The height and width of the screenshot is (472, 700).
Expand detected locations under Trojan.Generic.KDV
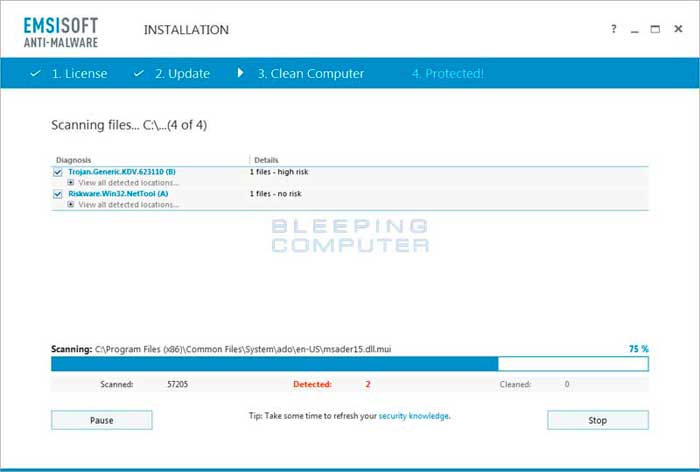point(71,183)
